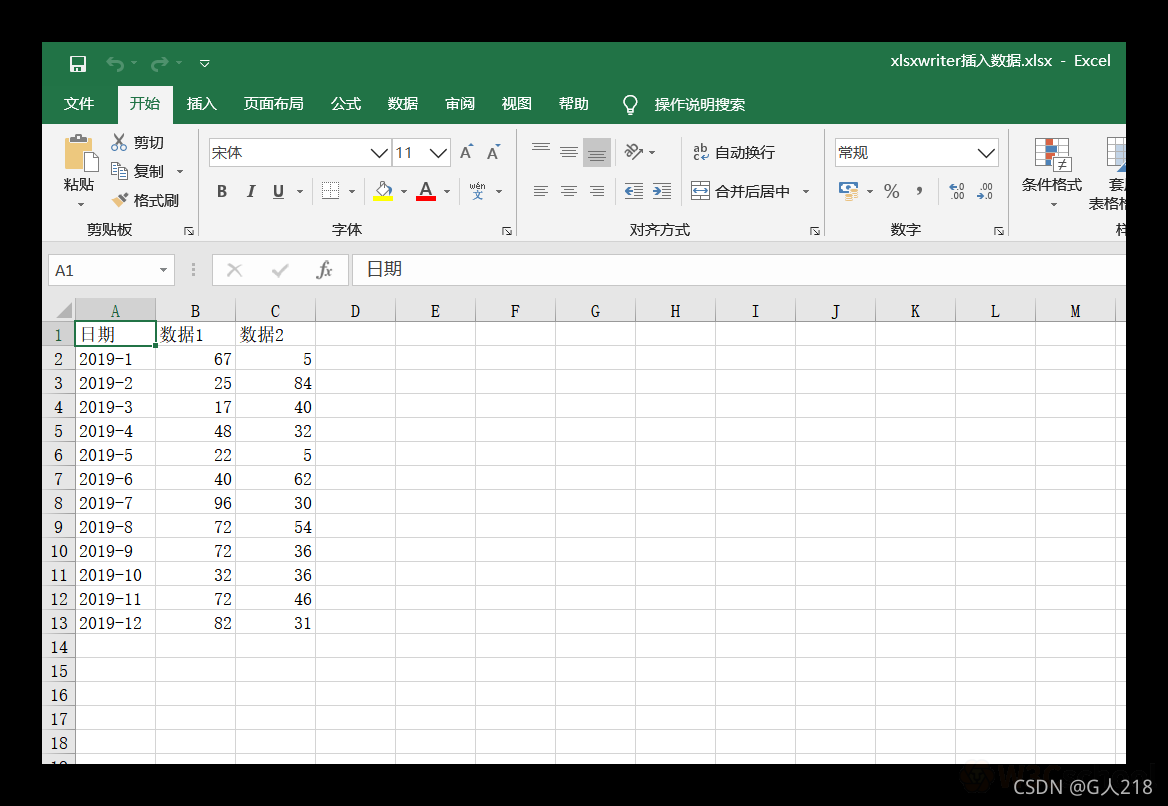Image resolution: width=1168 pixels, height=806 pixels.
Task: Switch to the 插入 ribbon tab
Action: pyautogui.click(x=201, y=104)
